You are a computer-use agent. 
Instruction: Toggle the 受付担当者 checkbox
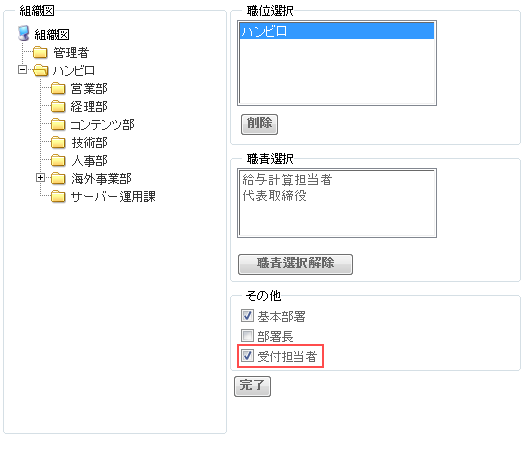coord(247,355)
